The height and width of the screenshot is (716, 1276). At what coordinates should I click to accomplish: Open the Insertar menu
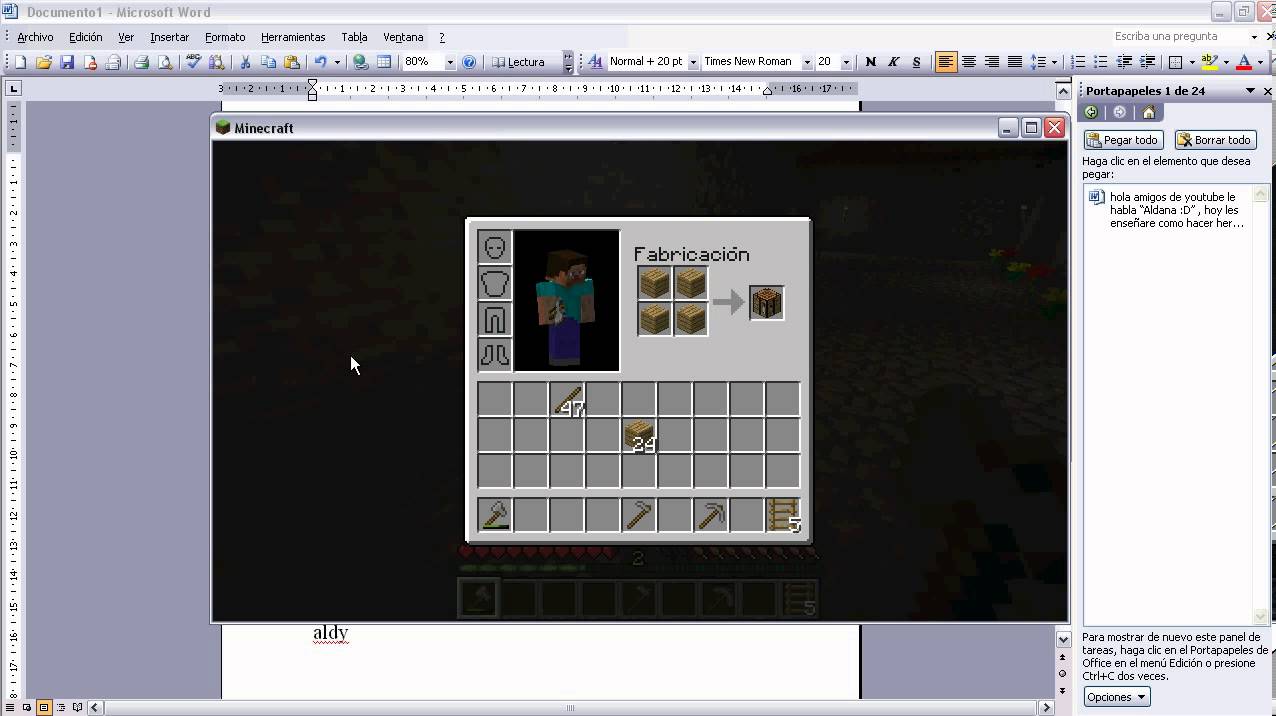(169, 37)
